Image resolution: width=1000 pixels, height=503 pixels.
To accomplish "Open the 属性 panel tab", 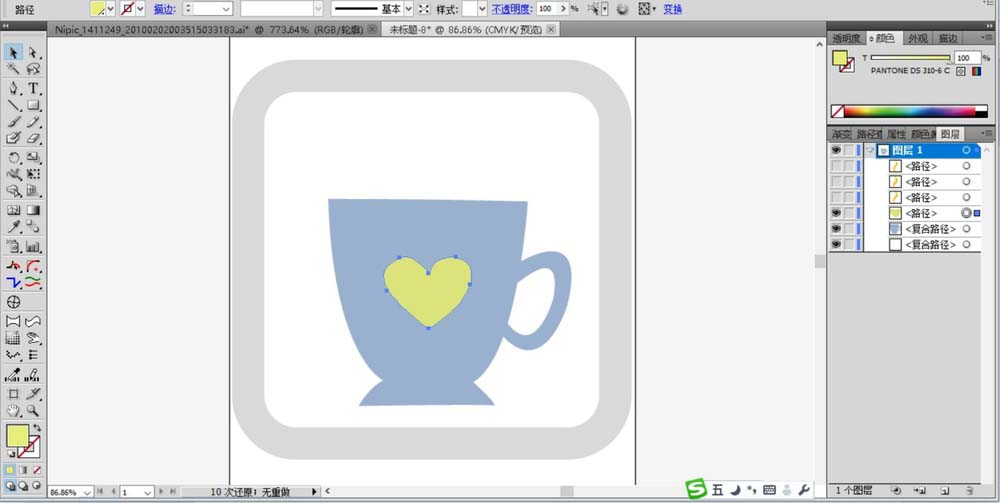I will coord(895,135).
